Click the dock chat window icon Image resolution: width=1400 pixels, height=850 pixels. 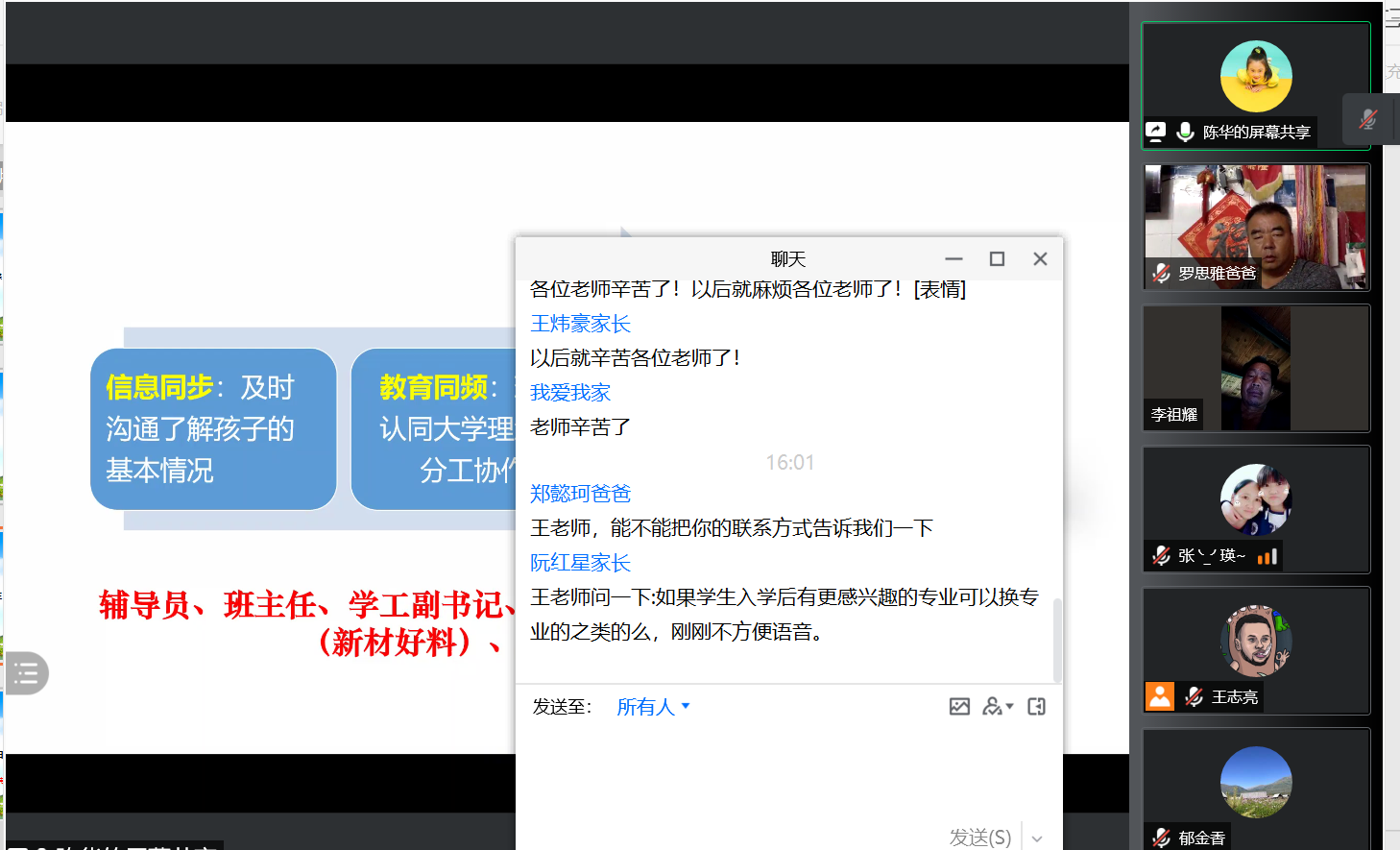(x=1036, y=707)
